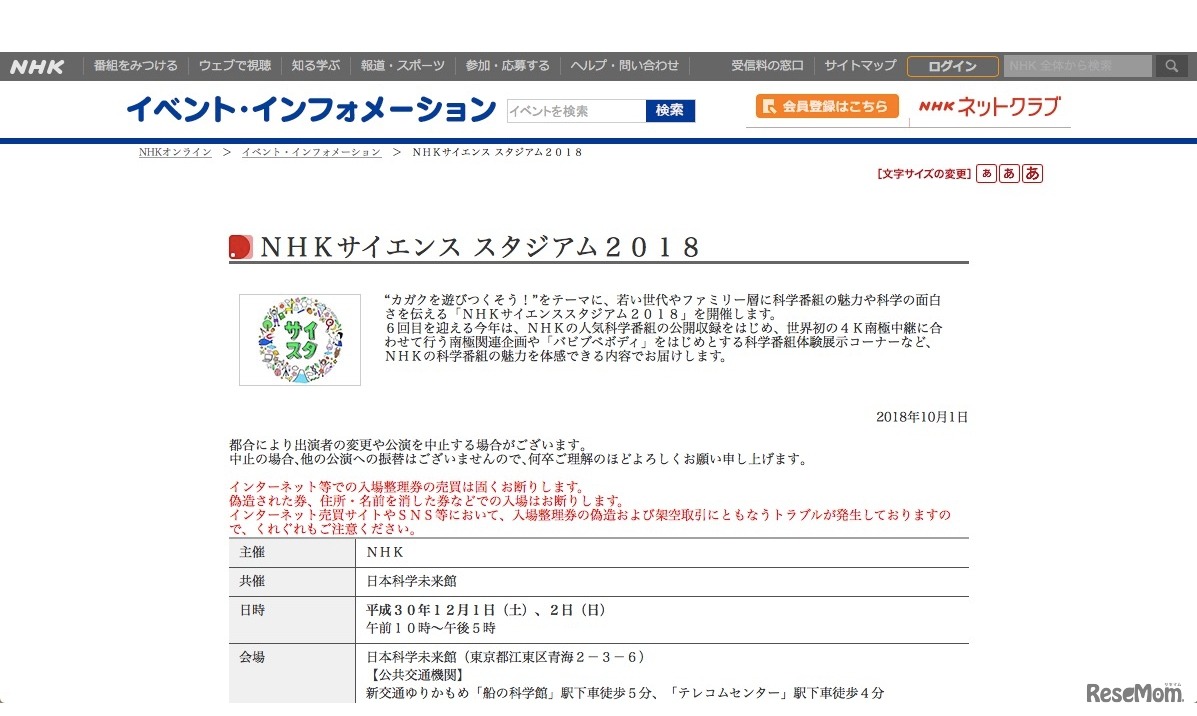Follow the NHKオンライン breadcrumb link
Image resolution: width=1197 pixels, height=716 pixels.
(176, 152)
